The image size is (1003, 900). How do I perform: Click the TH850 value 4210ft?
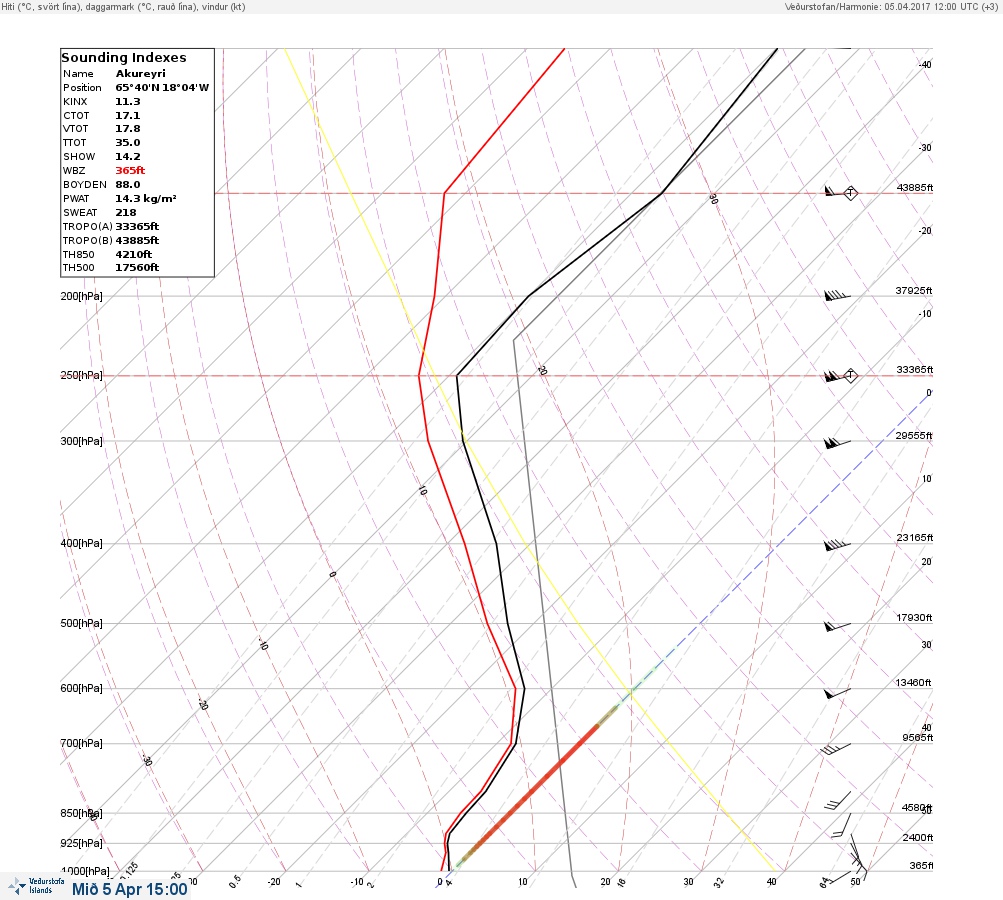point(134,254)
